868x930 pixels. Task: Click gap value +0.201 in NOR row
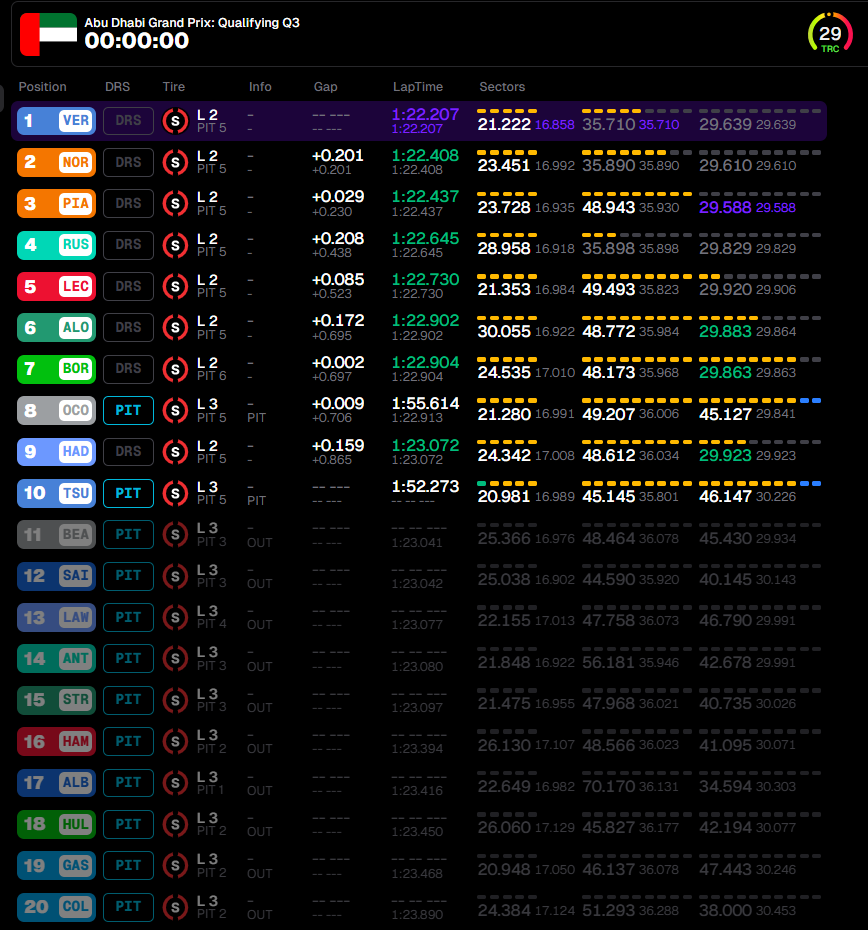pyautogui.click(x=338, y=155)
